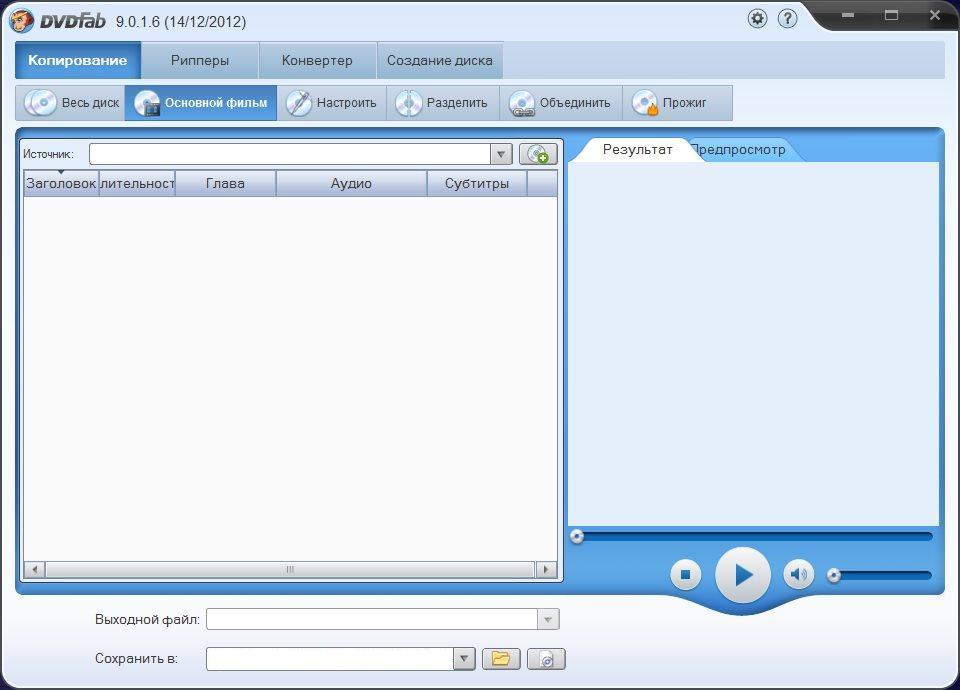Click the playback seek slider handle
The width and height of the screenshot is (960, 690).
click(x=577, y=537)
